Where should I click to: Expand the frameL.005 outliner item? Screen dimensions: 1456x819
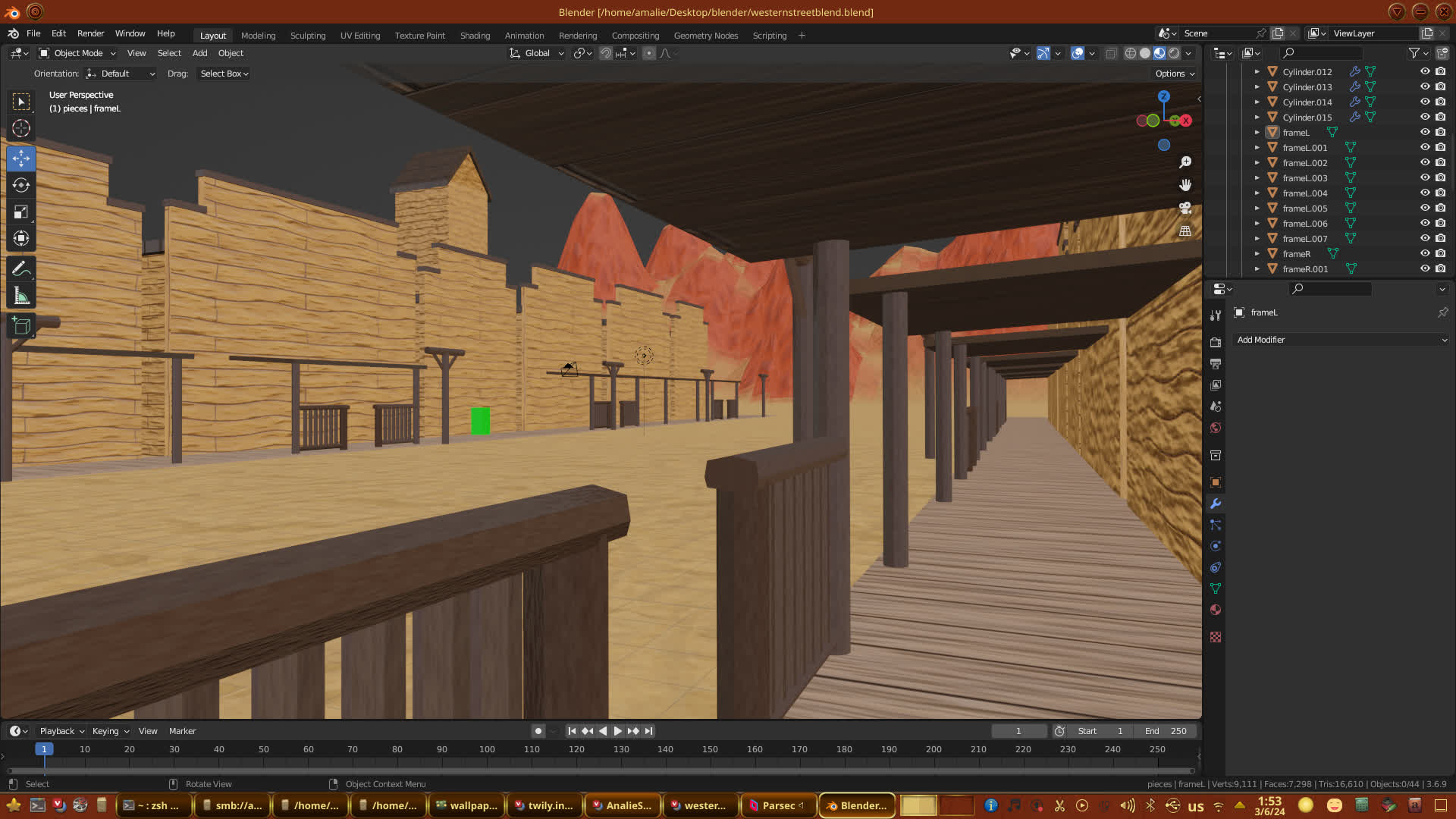pyautogui.click(x=1257, y=208)
